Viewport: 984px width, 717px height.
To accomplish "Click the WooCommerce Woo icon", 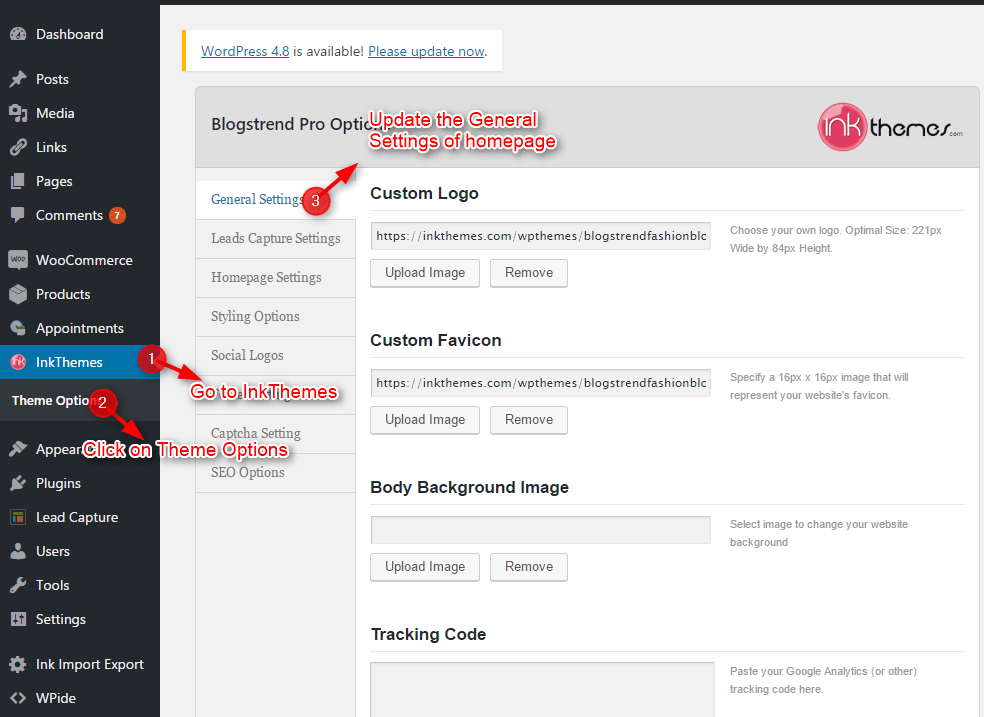I will (18, 260).
